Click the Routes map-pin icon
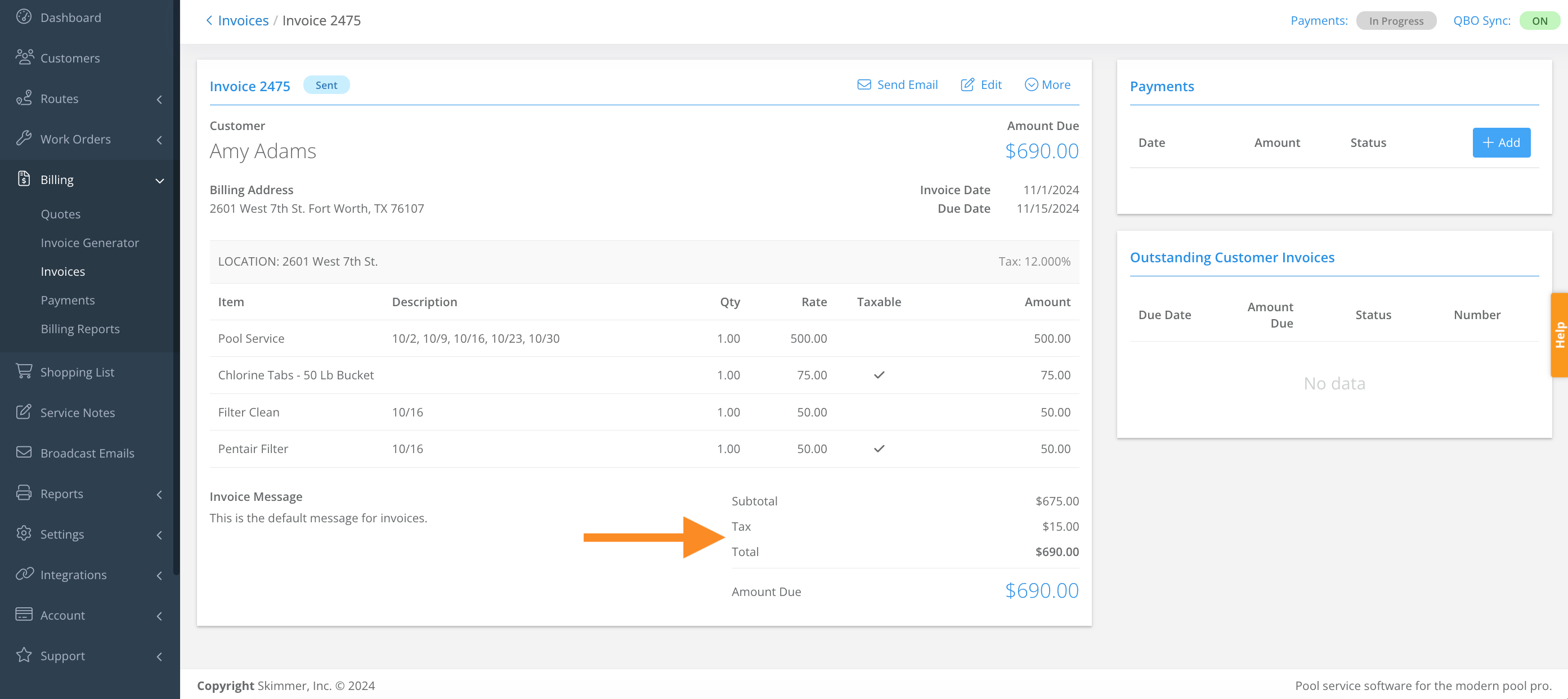 (x=24, y=98)
